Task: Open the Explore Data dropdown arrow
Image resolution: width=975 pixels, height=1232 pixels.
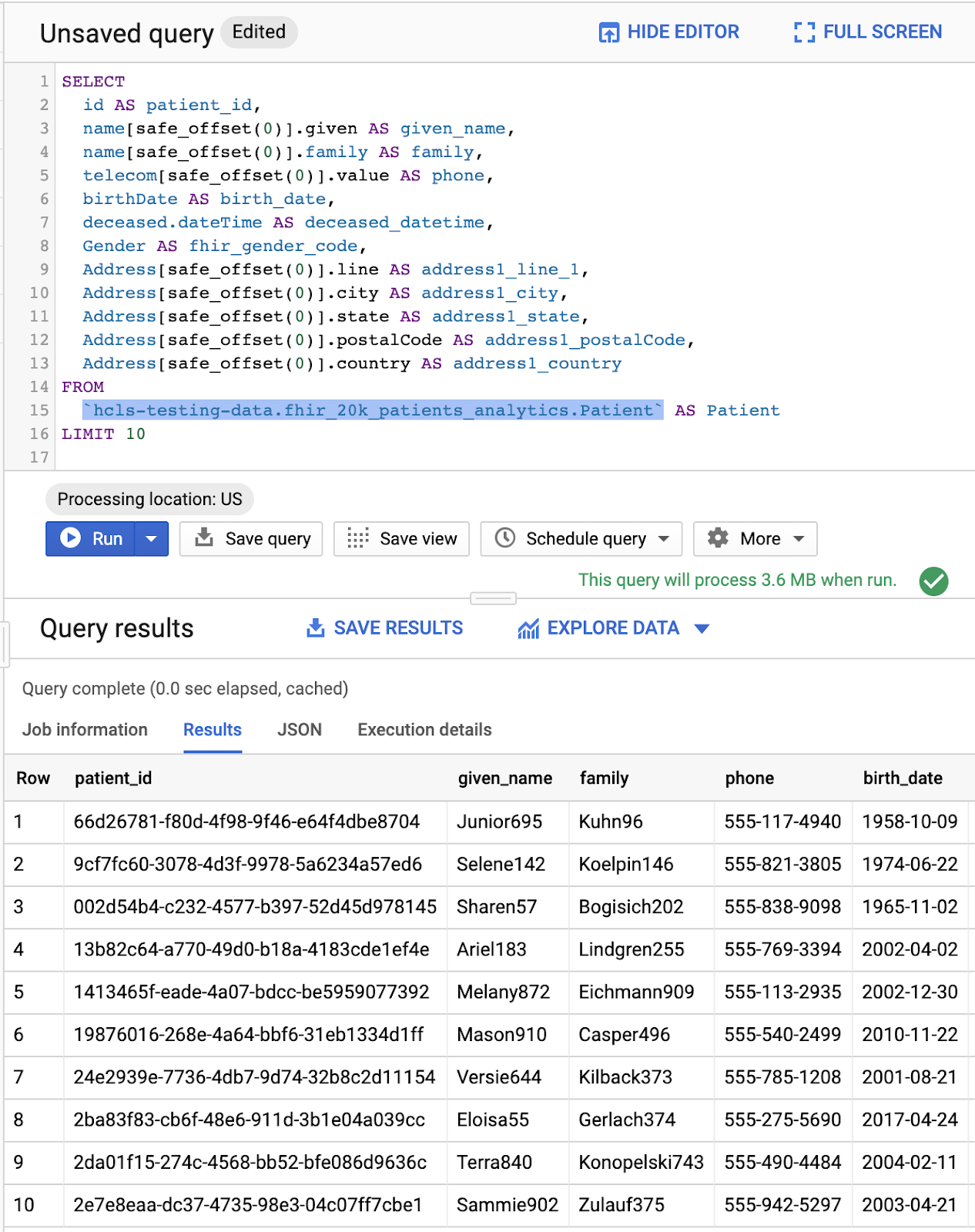Action: click(x=702, y=629)
